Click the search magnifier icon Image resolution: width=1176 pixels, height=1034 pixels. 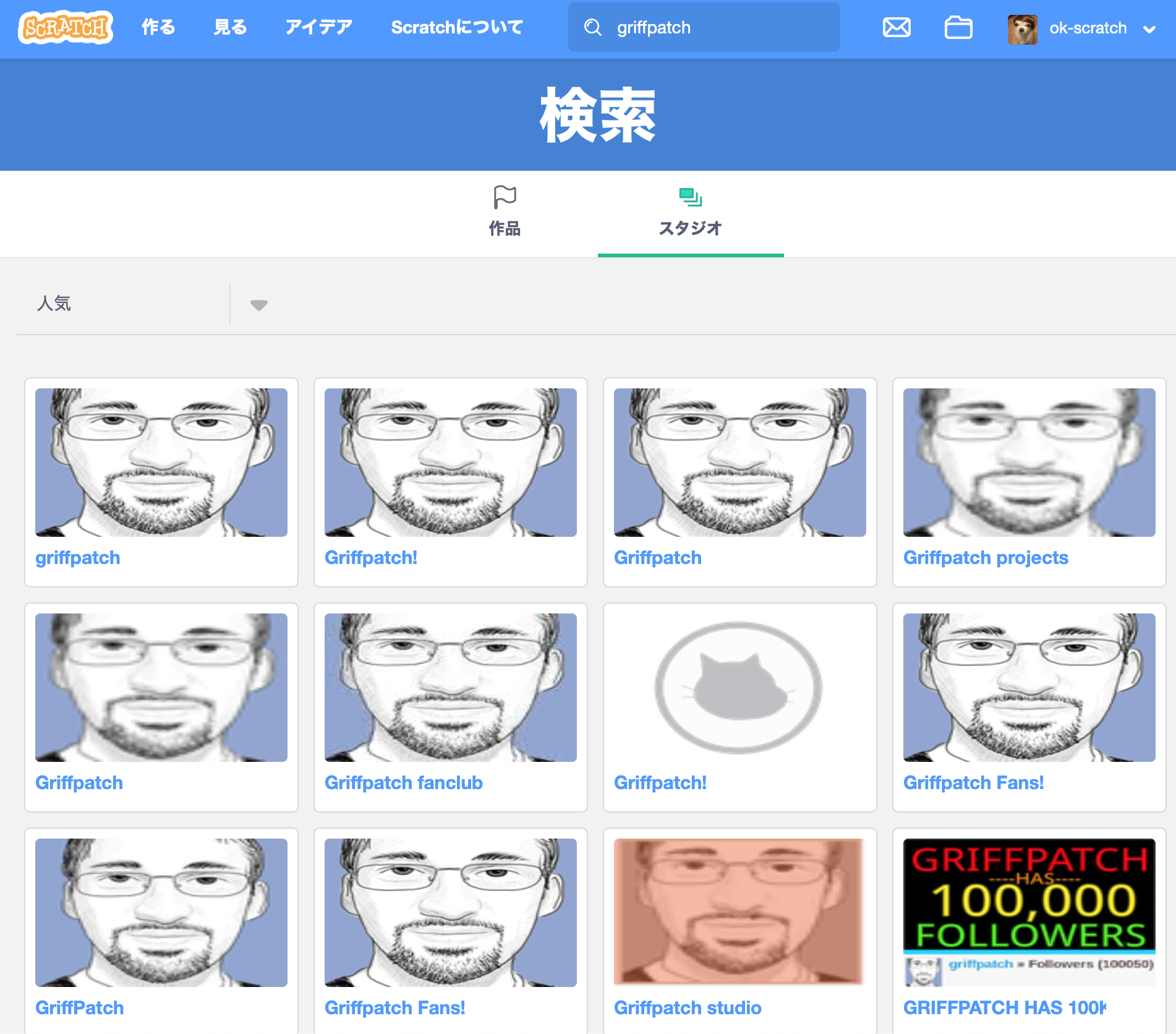(592, 28)
